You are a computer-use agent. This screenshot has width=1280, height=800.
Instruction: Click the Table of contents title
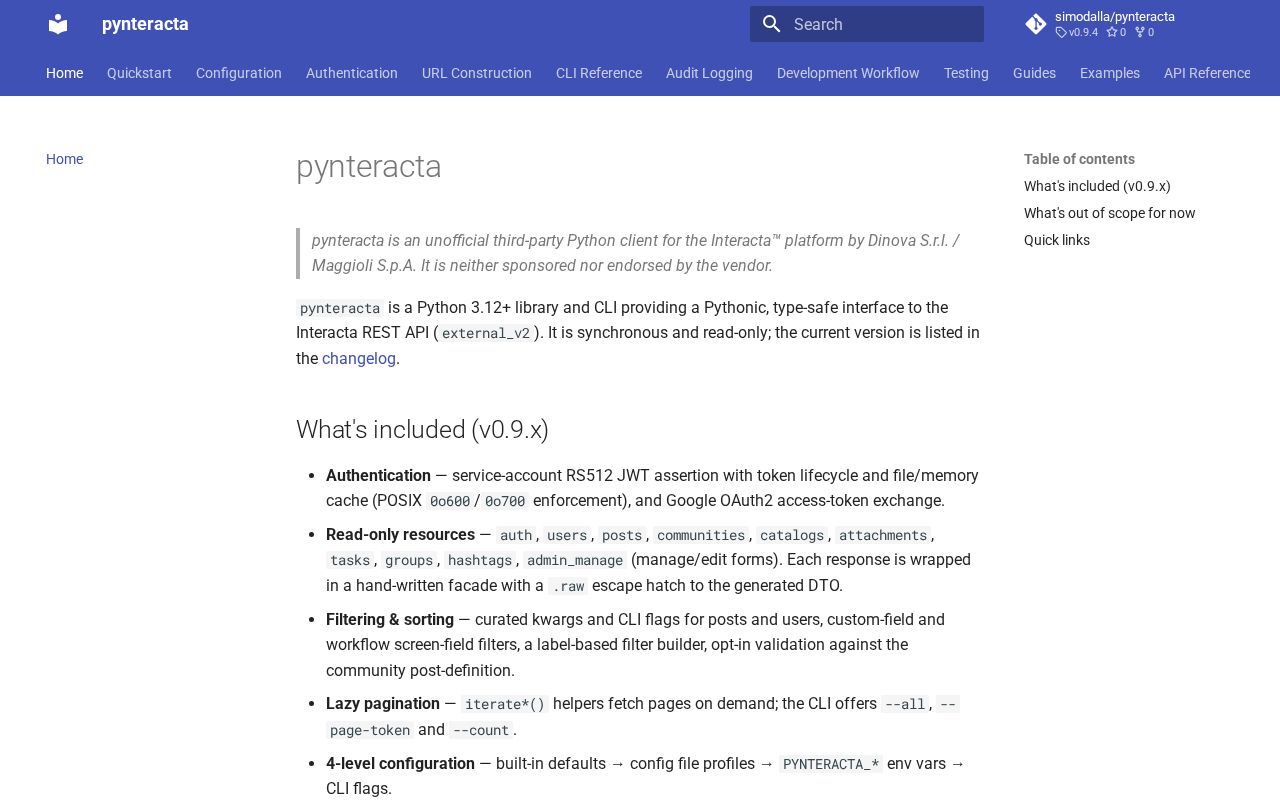point(1079,159)
